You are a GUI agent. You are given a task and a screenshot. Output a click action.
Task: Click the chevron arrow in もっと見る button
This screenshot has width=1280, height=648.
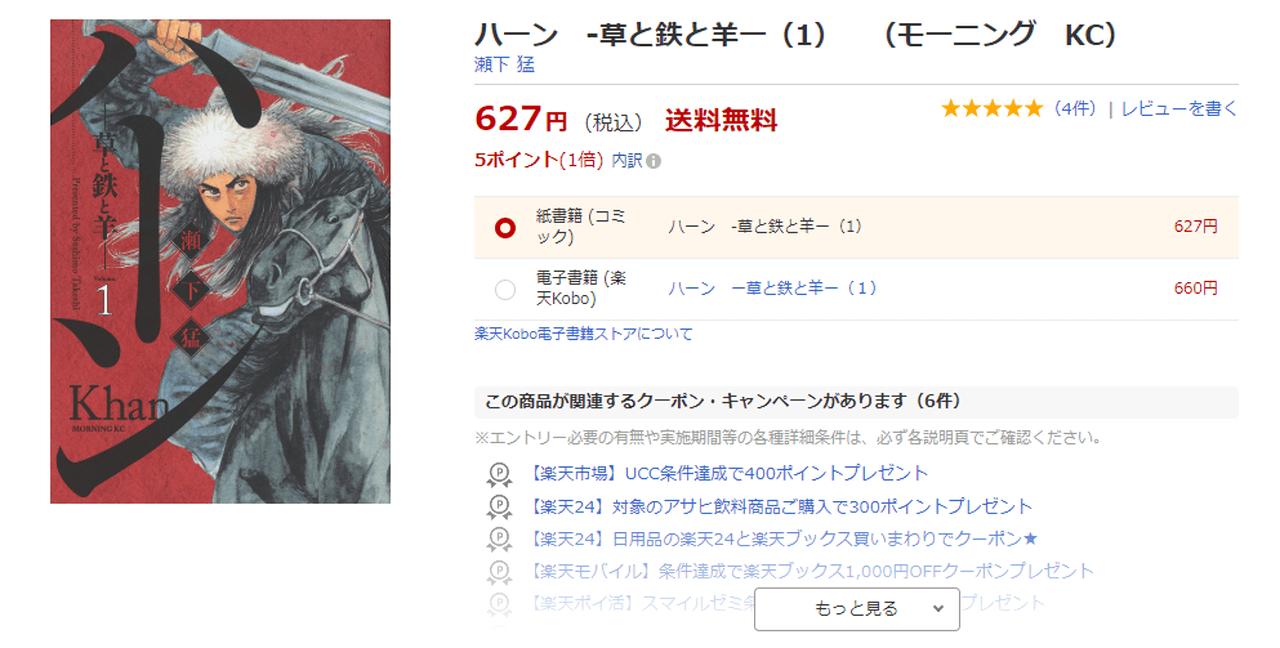tap(937, 608)
